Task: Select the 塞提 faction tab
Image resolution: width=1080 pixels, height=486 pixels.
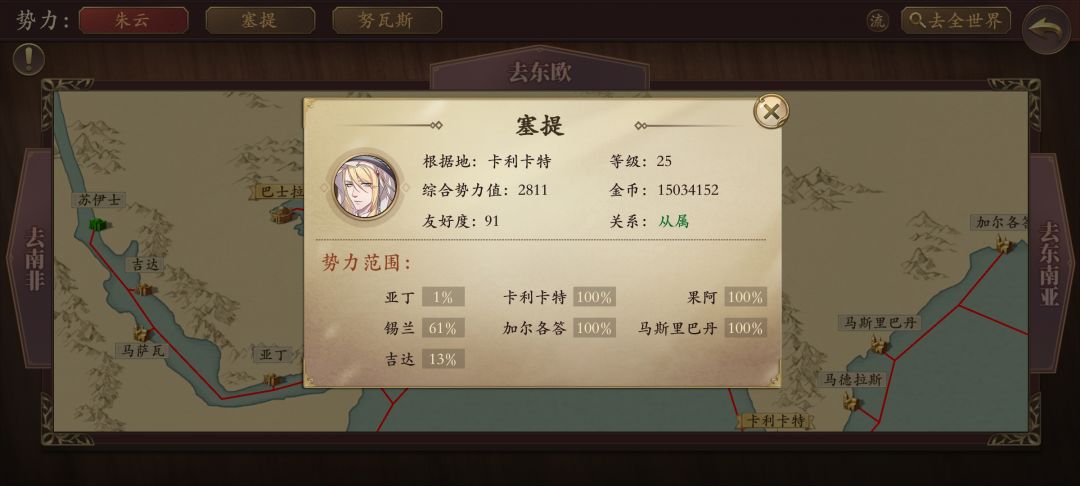Action: coord(260,21)
